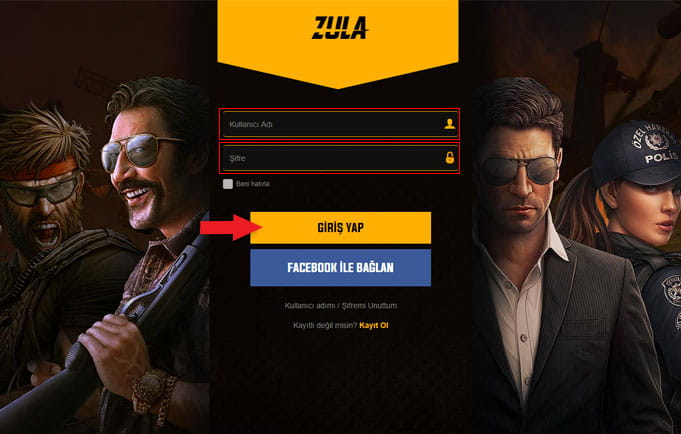The image size is (681, 434).
Task: Click the red arrow pointing to Giriş Yap
Action: [x=231, y=227]
